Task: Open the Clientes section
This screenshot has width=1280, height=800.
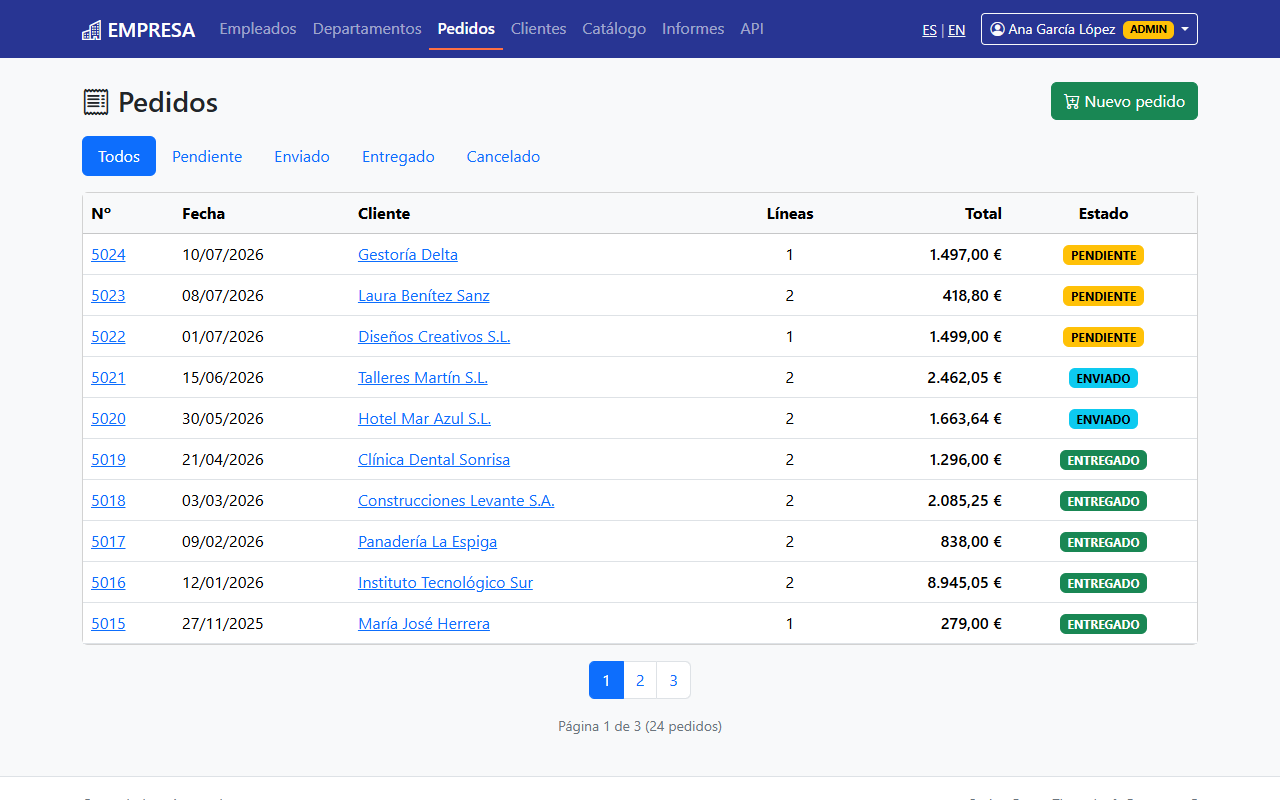Action: (538, 29)
